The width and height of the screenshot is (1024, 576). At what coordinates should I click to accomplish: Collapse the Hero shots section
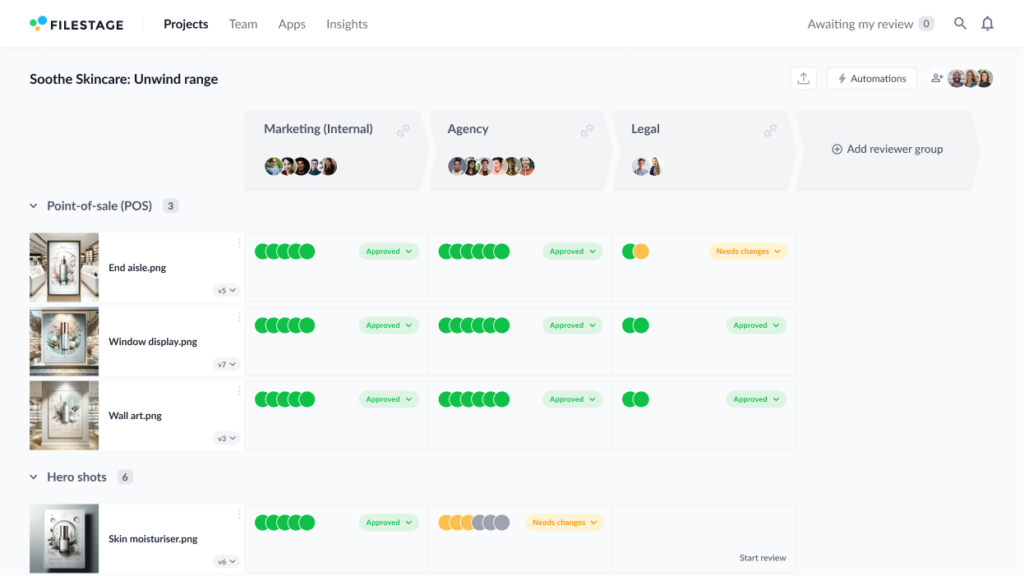pos(34,477)
